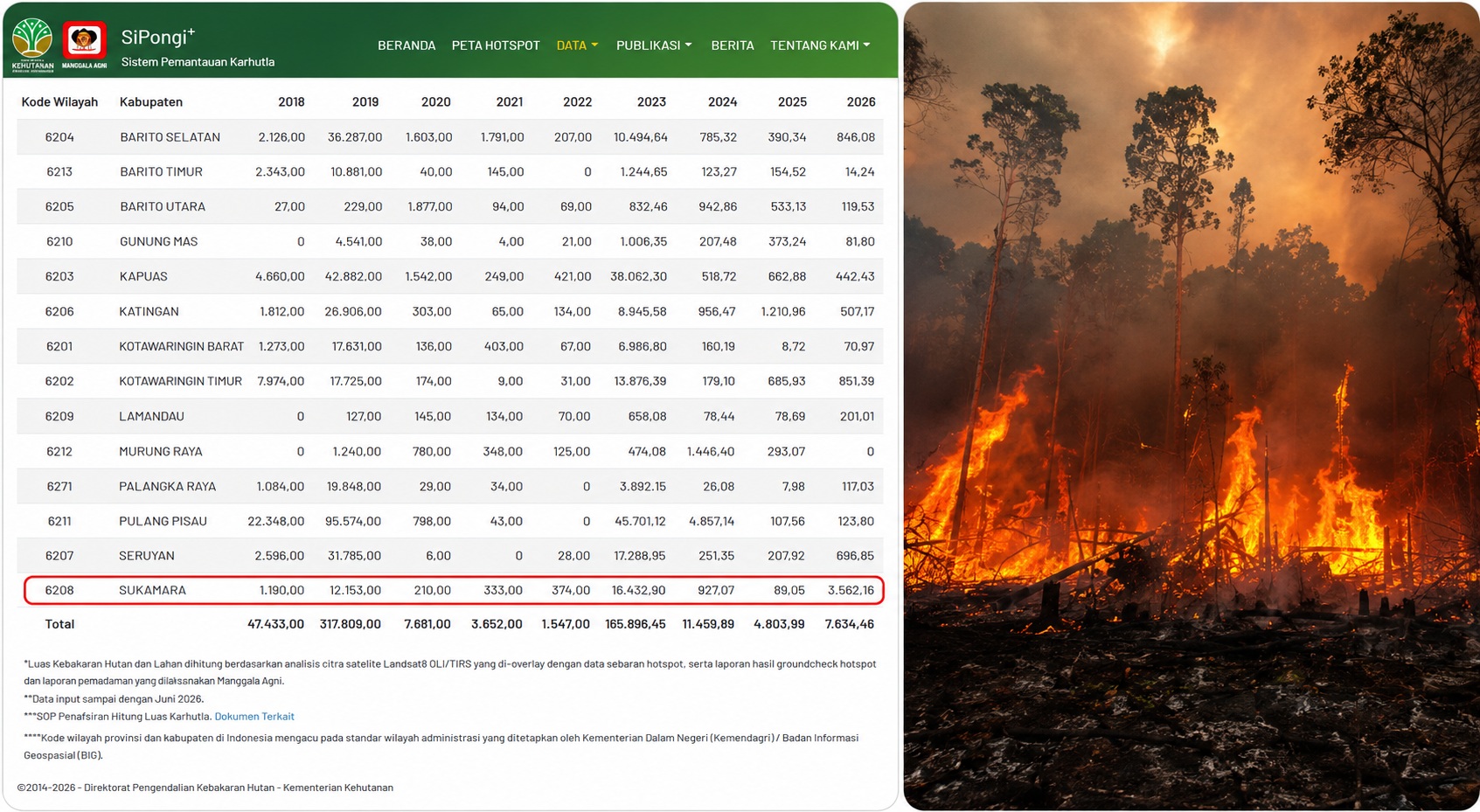Screen dimensions: 1480x812
Task: Click the 2025 column header
Action: [x=792, y=102]
